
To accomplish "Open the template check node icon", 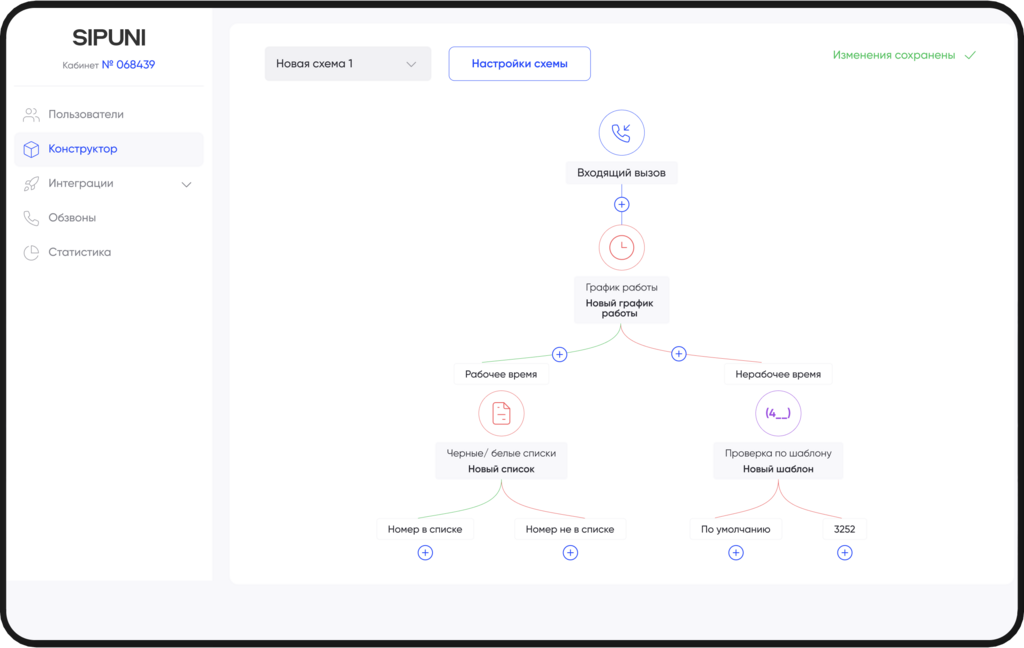I will pos(778,413).
